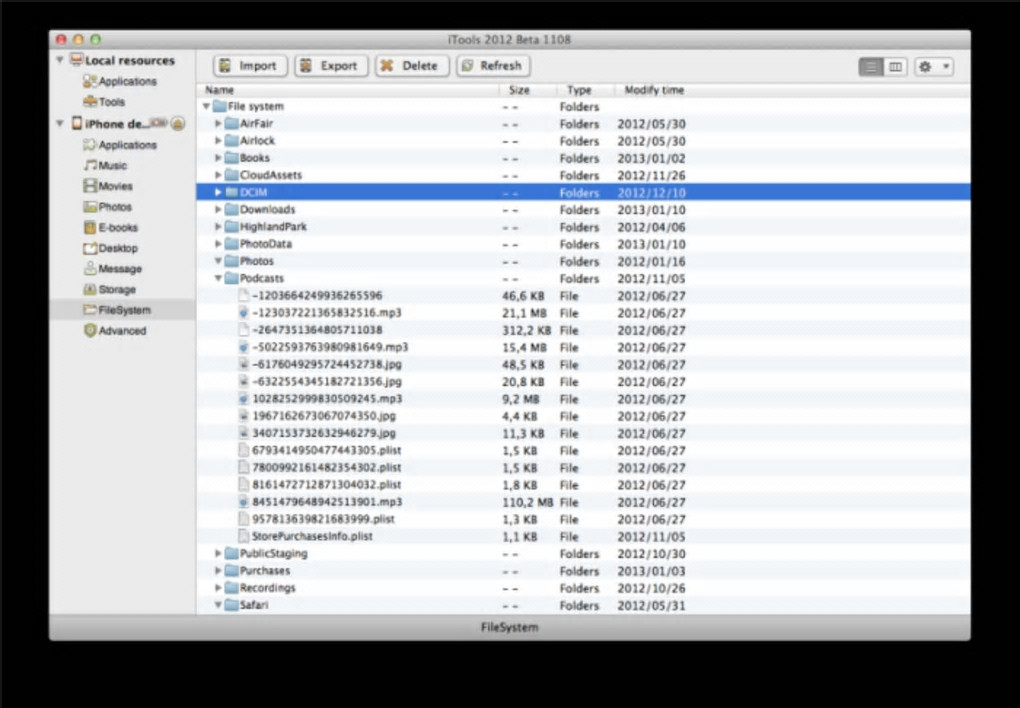
Task: Select Storage in the sidebar
Action: click(x=109, y=290)
